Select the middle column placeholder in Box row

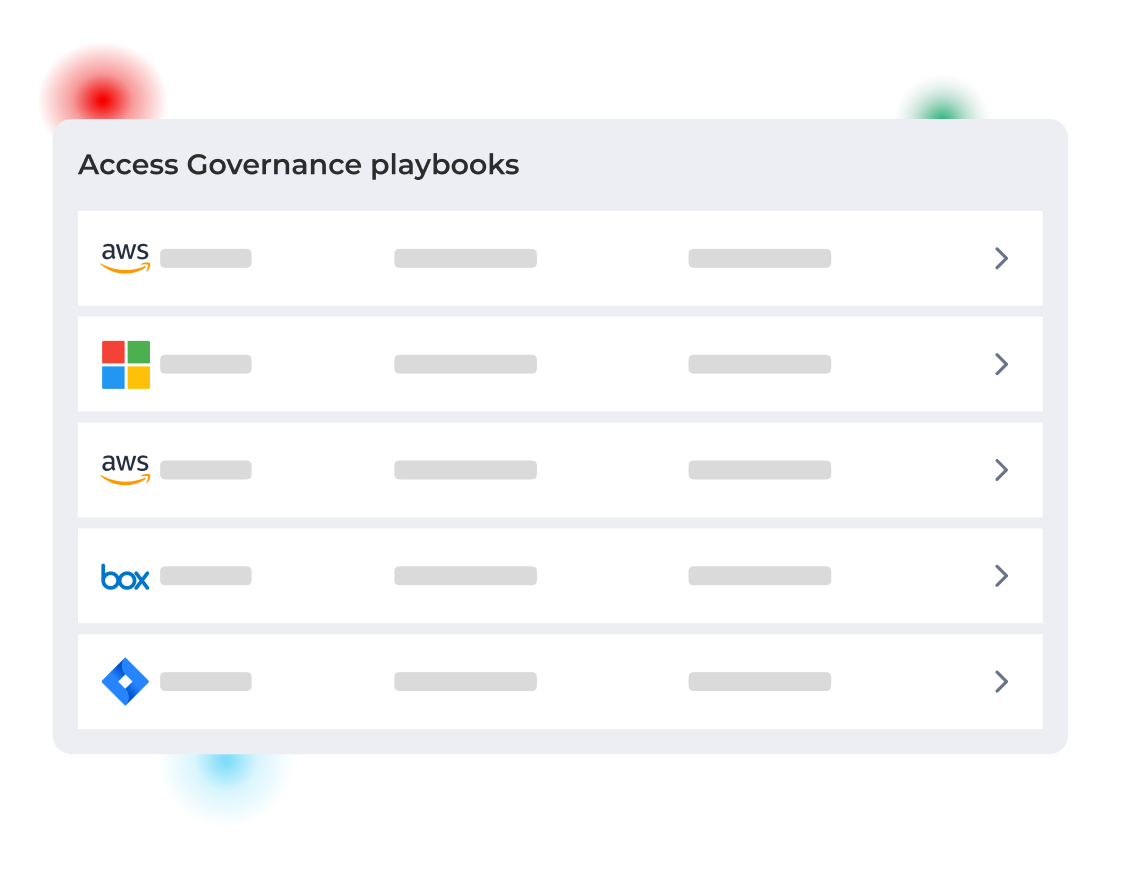[465, 576]
